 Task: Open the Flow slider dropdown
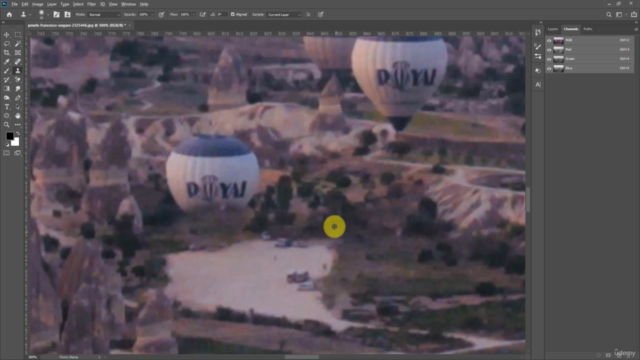[193, 14]
